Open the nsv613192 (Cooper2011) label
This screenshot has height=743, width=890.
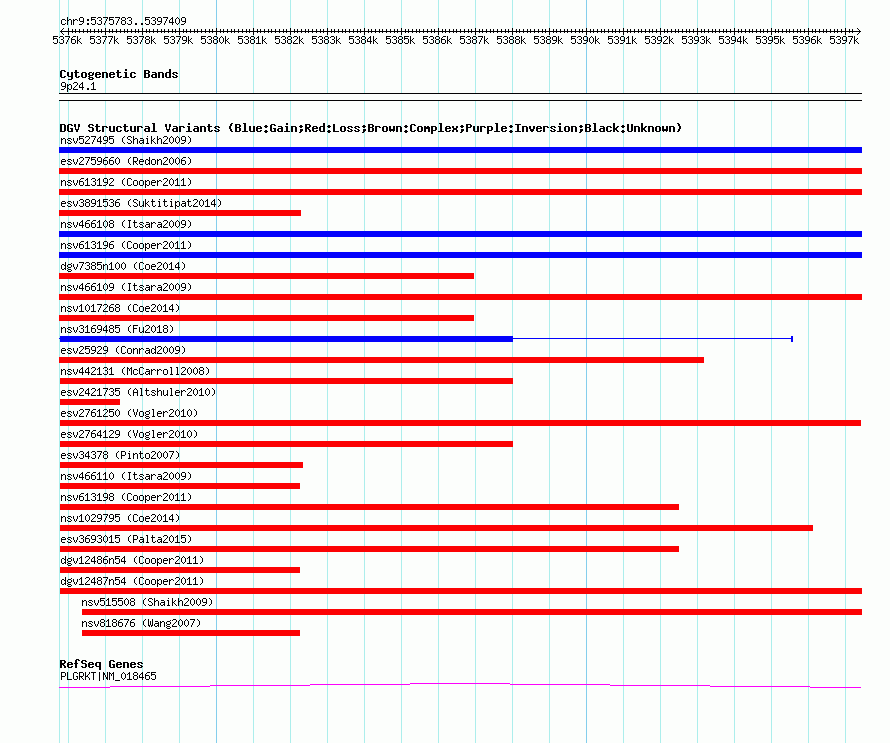coord(126,182)
